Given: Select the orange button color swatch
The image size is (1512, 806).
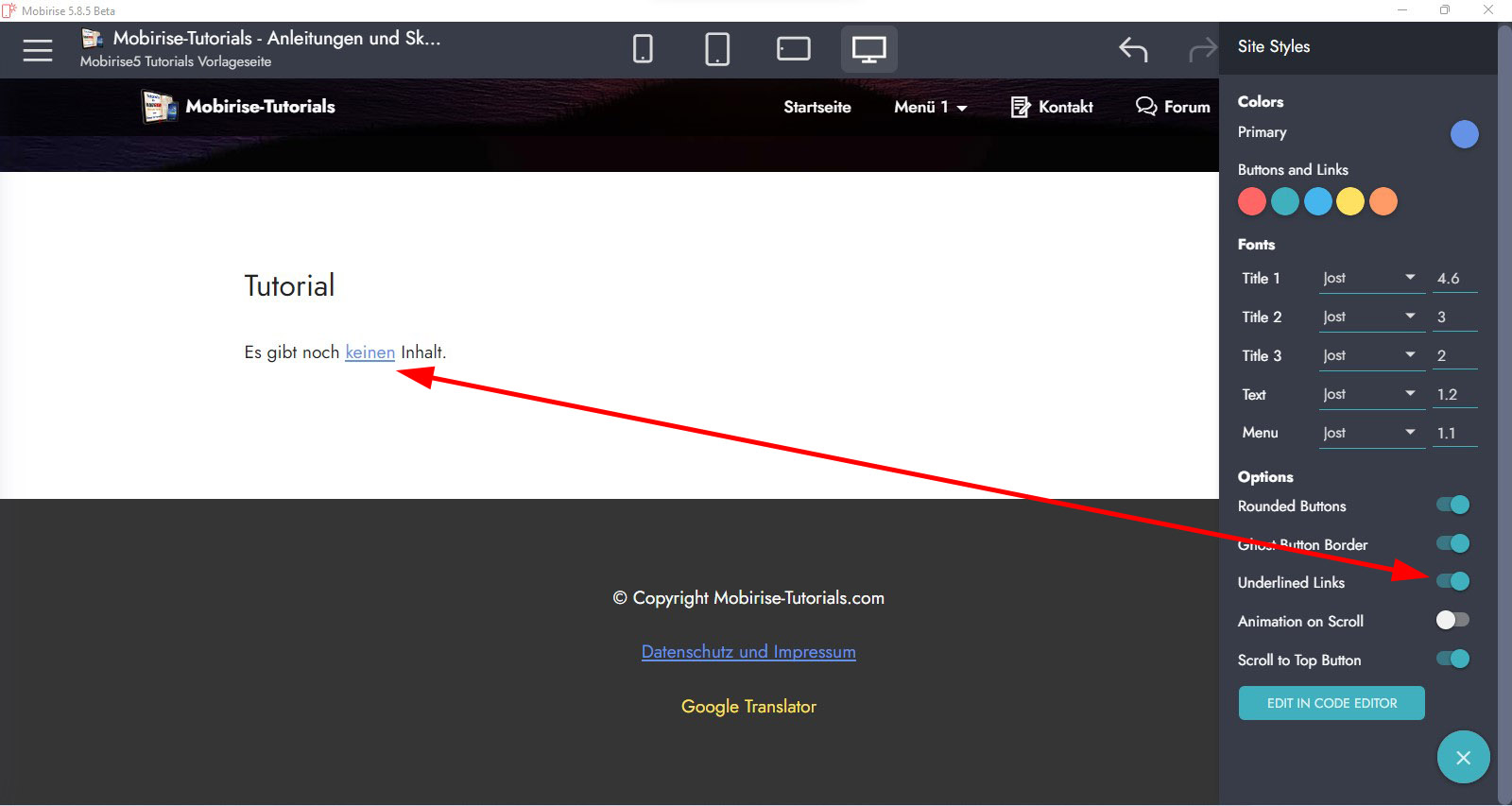Looking at the screenshot, I should click(1383, 201).
